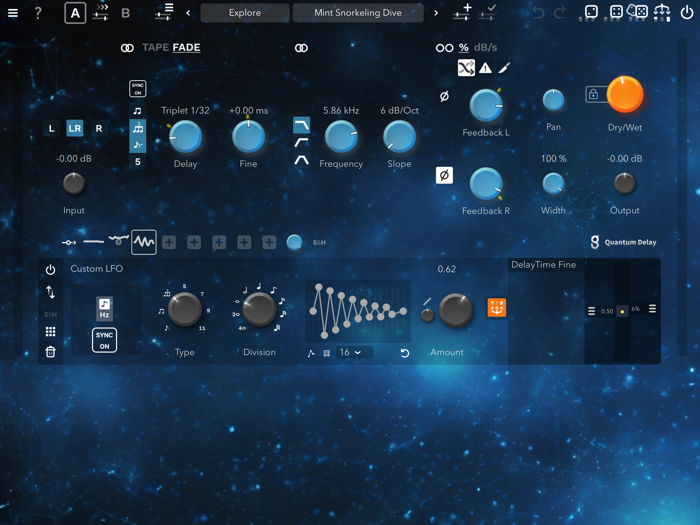Click the LFO up-down arrows icon
This screenshot has width=700, height=525.
[50, 292]
